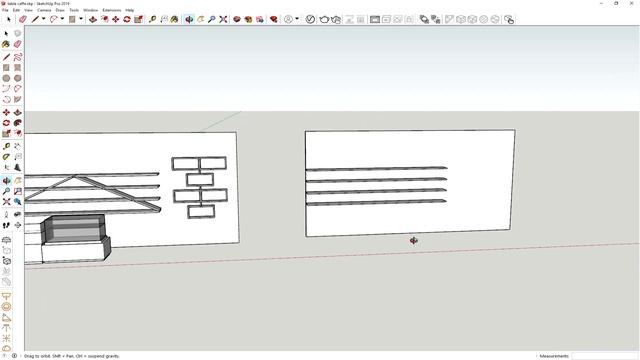
Task: Open the Tools menu
Action: point(74,10)
